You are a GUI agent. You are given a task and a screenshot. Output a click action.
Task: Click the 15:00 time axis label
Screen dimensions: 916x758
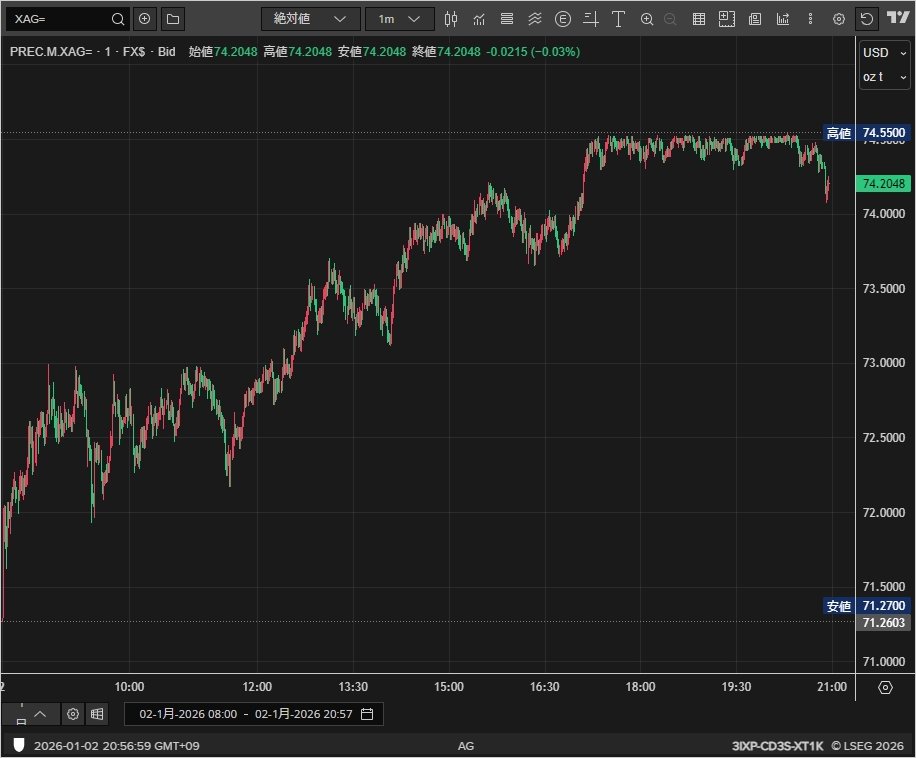pyautogui.click(x=449, y=687)
